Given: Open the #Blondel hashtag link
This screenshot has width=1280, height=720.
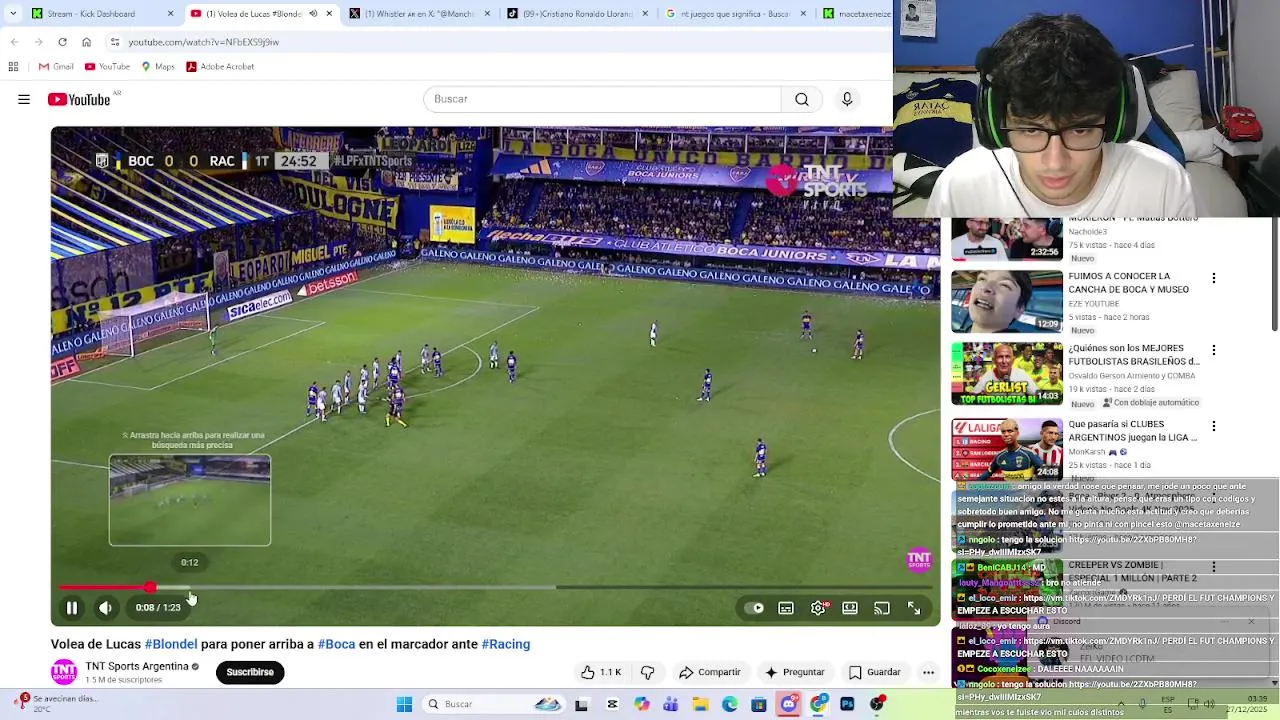Looking at the screenshot, I should coord(171,644).
